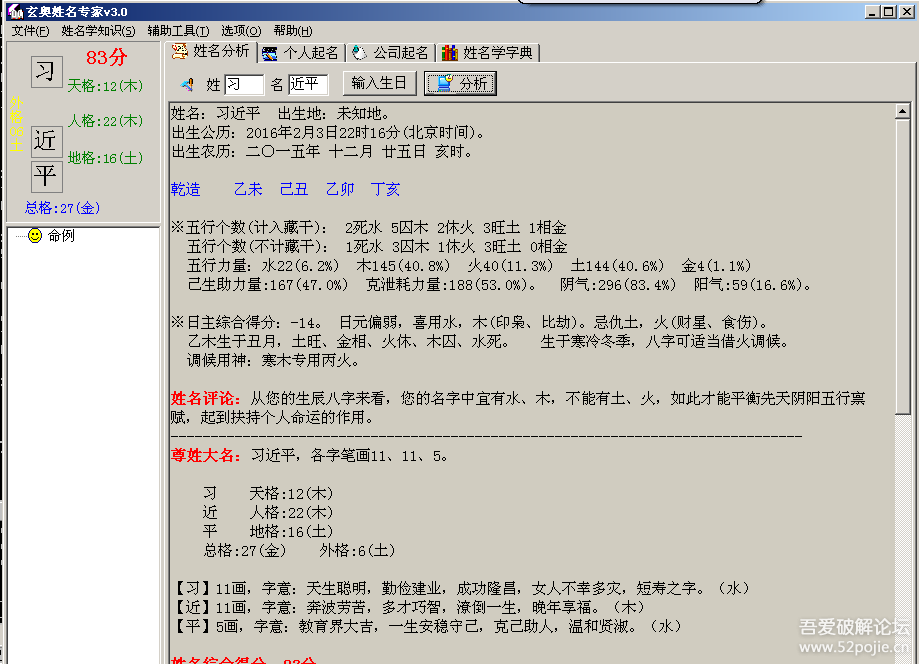919x664 pixels.
Task: Open the 帮助 menu
Action: [292, 31]
